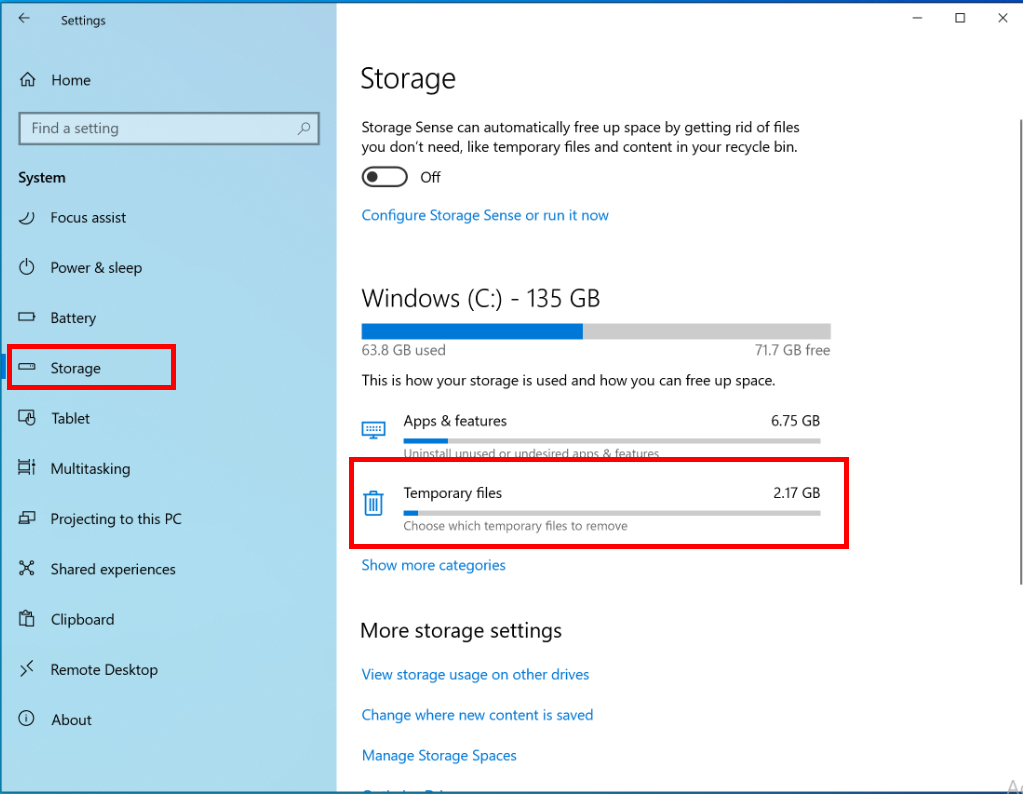Click the Temporary files trash icon
Image resolution: width=1023 pixels, height=794 pixels.
click(x=373, y=502)
